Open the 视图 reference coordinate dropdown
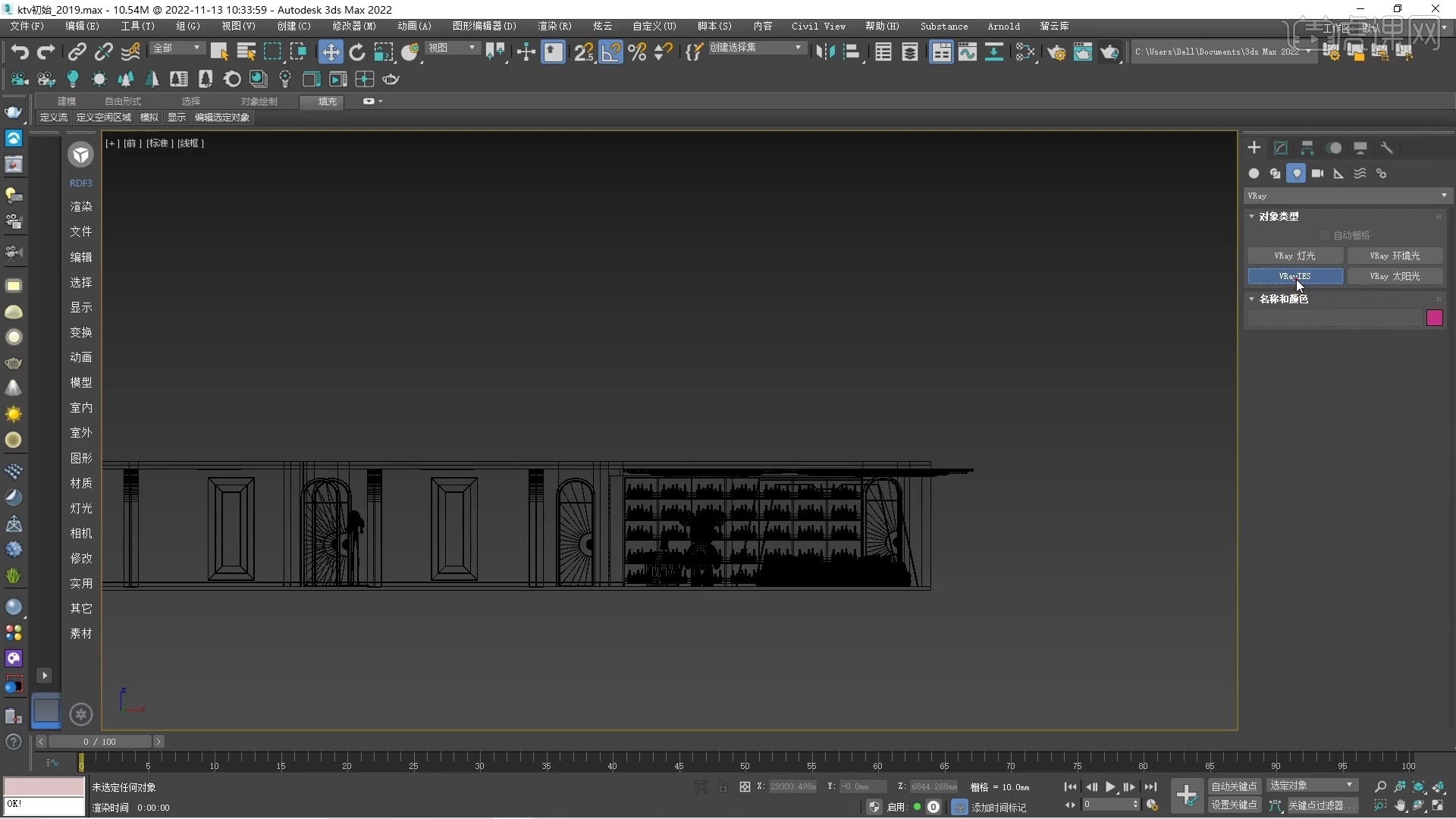The image size is (1456, 819). click(452, 48)
